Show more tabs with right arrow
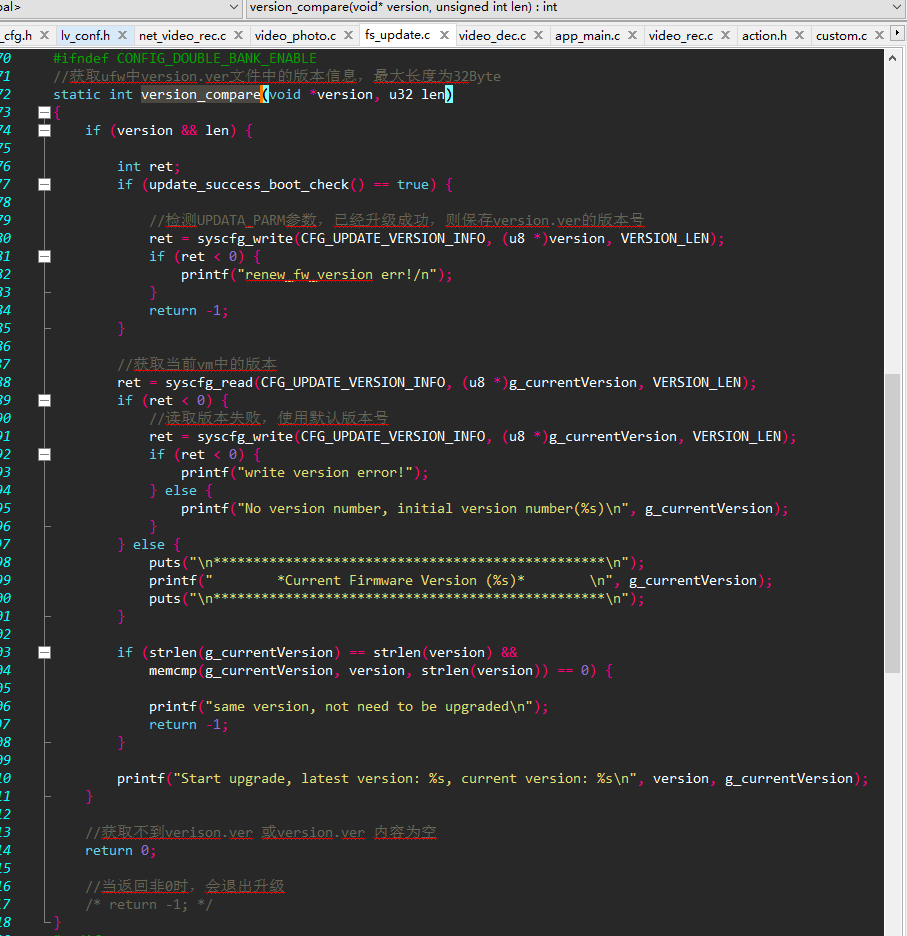Image resolution: width=907 pixels, height=936 pixels. click(897, 33)
